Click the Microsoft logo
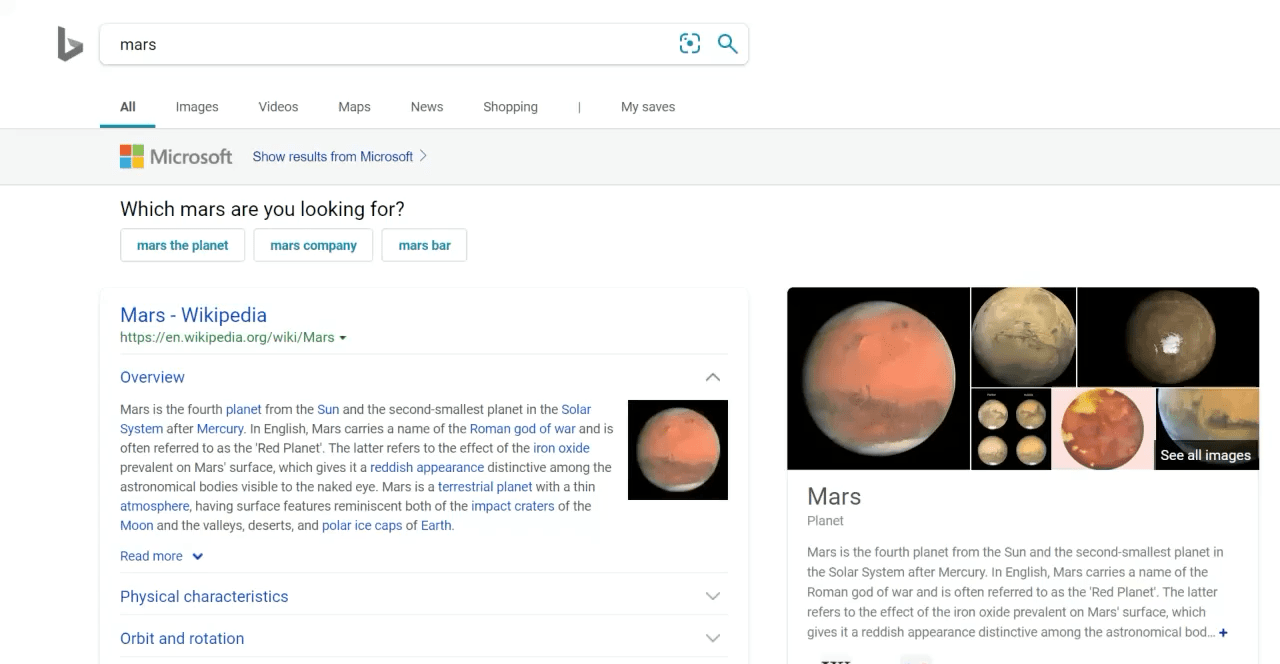 175,157
